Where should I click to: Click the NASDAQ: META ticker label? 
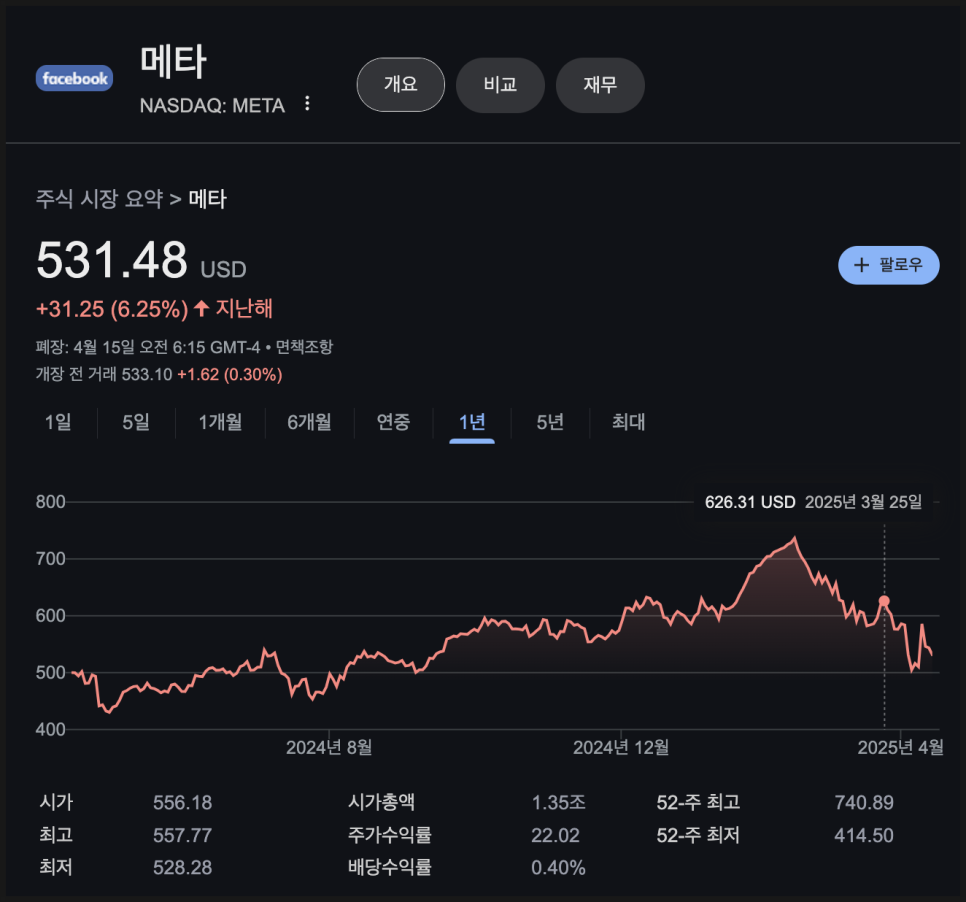click(212, 106)
